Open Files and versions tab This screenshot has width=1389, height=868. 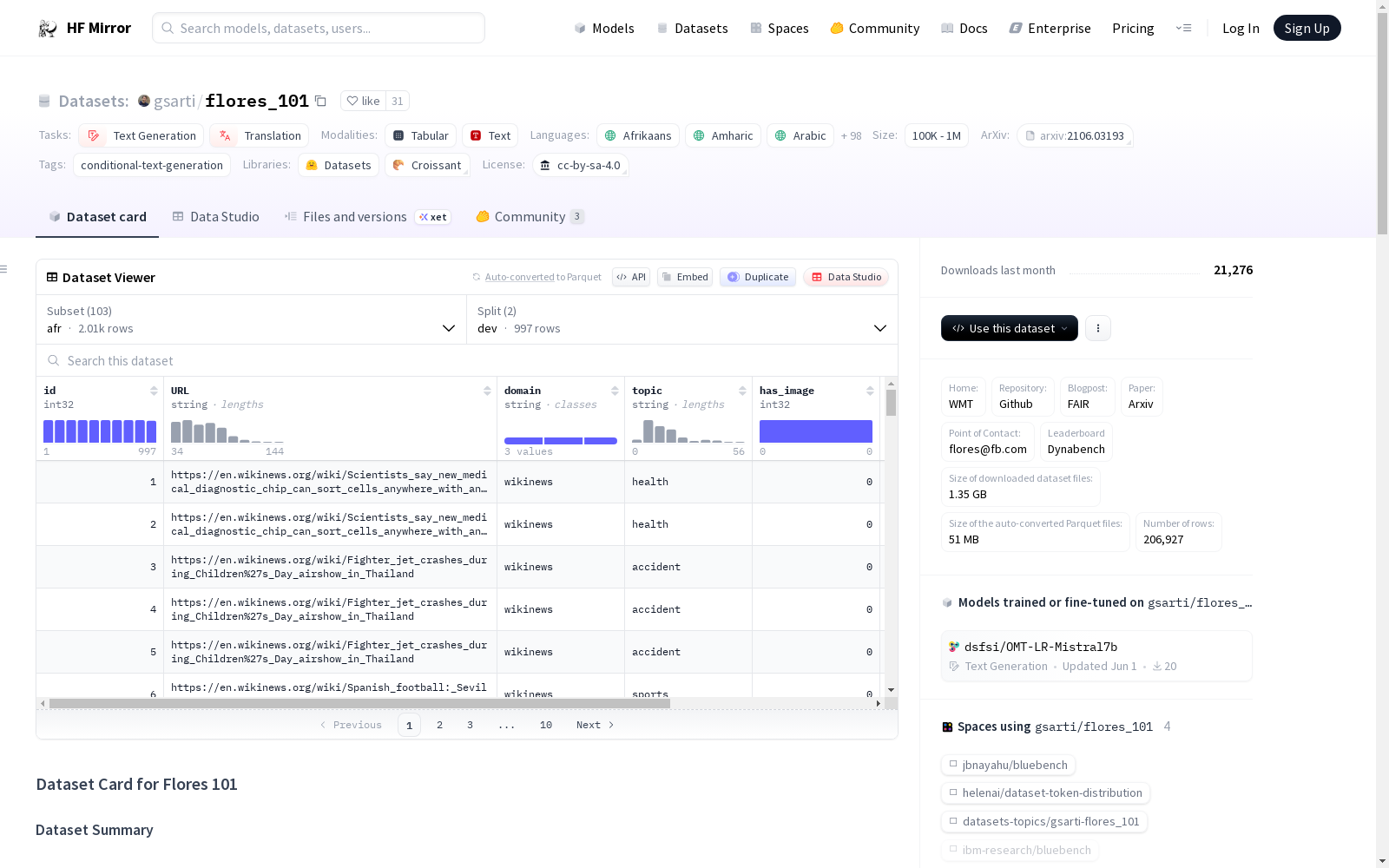pyautogui.click(x=367, y=217)
